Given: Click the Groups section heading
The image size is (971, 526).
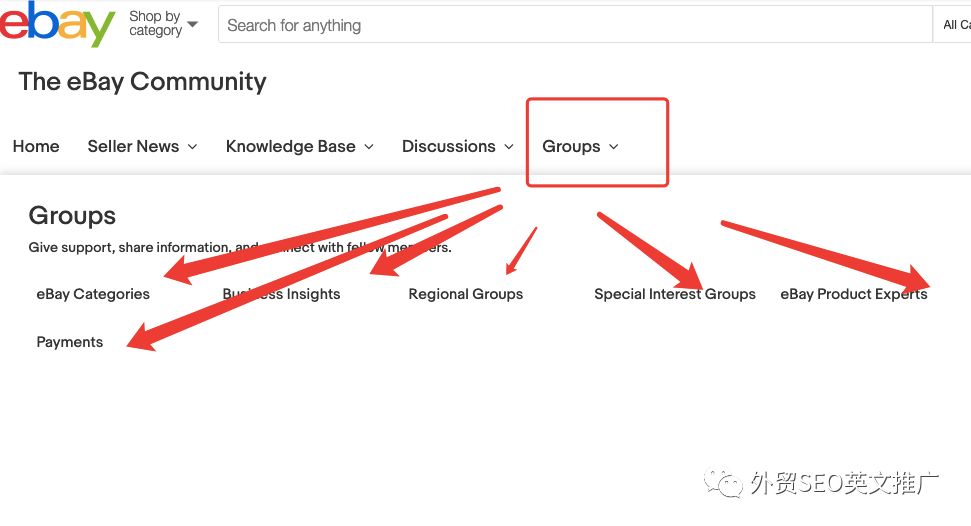Looking at the screenshot, I should click(x=72, y=216).
